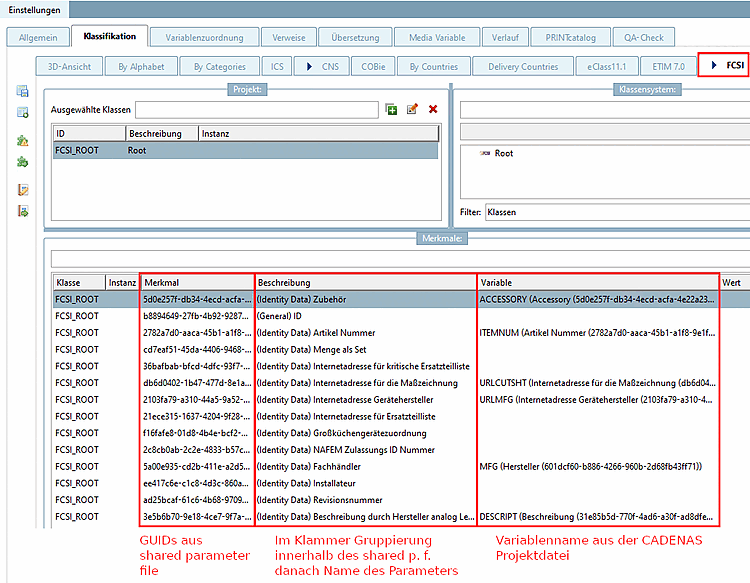Image resolution: width=750 pixels, height=583 pixels.
Task: Click the bottom icon in left sidebar
Action: click(x=22, y=211)
